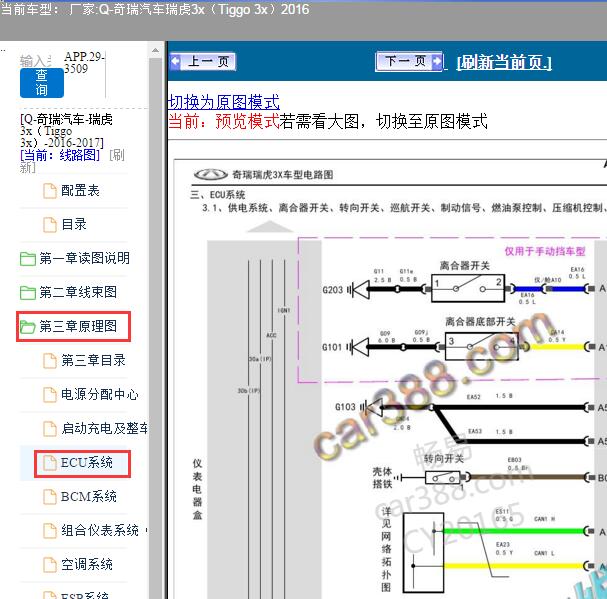Image resolution: width=607 pixels, height=599 pixels.
Task: Go to next page with 下一页
Action: pyautogui.click(x=409, y=61)
